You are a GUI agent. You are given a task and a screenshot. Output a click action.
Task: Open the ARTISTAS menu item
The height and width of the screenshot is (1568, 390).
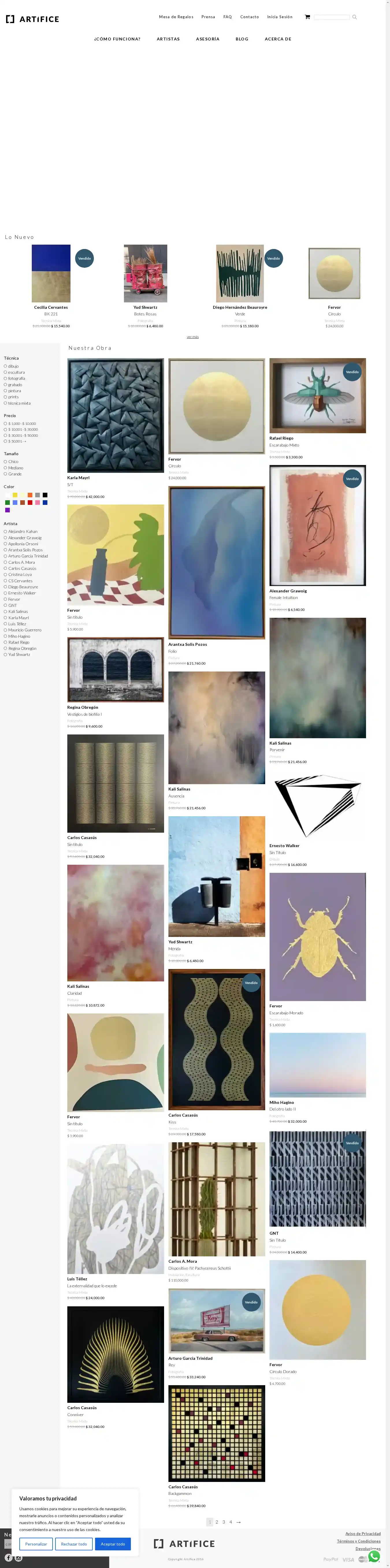click(x=168, y=39)
